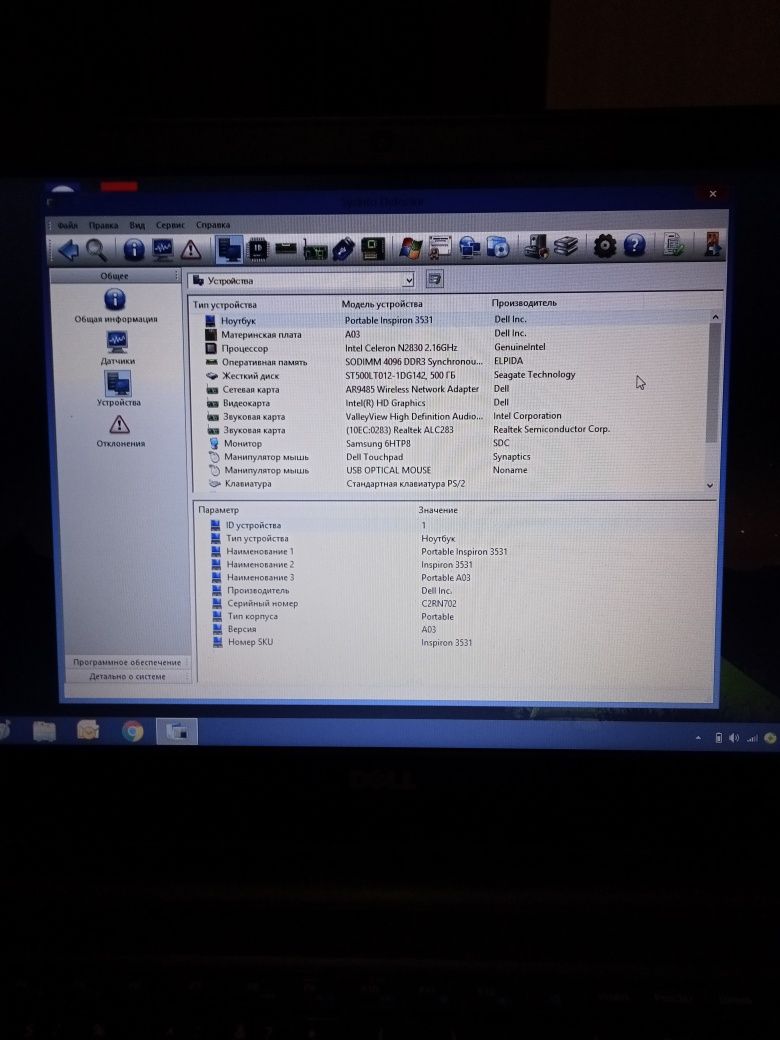The width and height of the screenshot is (780, 1040).
Task: Open the blue info toolbar icon
Action: click(133, 249)
